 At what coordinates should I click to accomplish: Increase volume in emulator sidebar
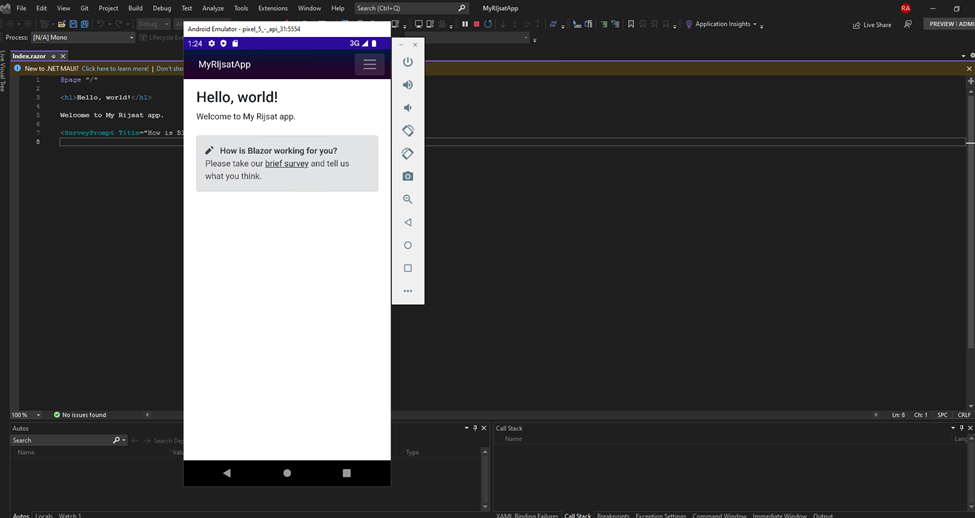coord(408,85)
